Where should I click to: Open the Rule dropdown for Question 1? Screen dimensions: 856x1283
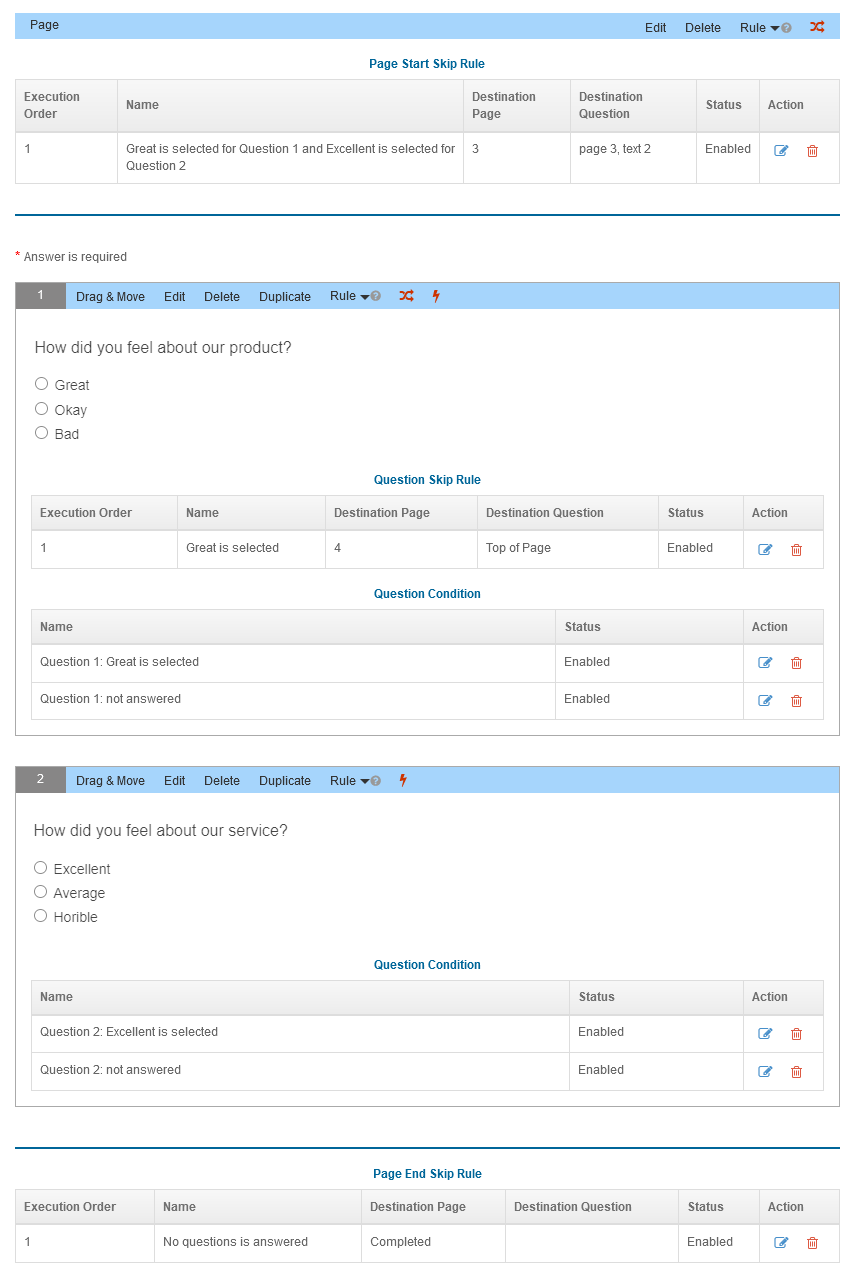tap(349, 296)
